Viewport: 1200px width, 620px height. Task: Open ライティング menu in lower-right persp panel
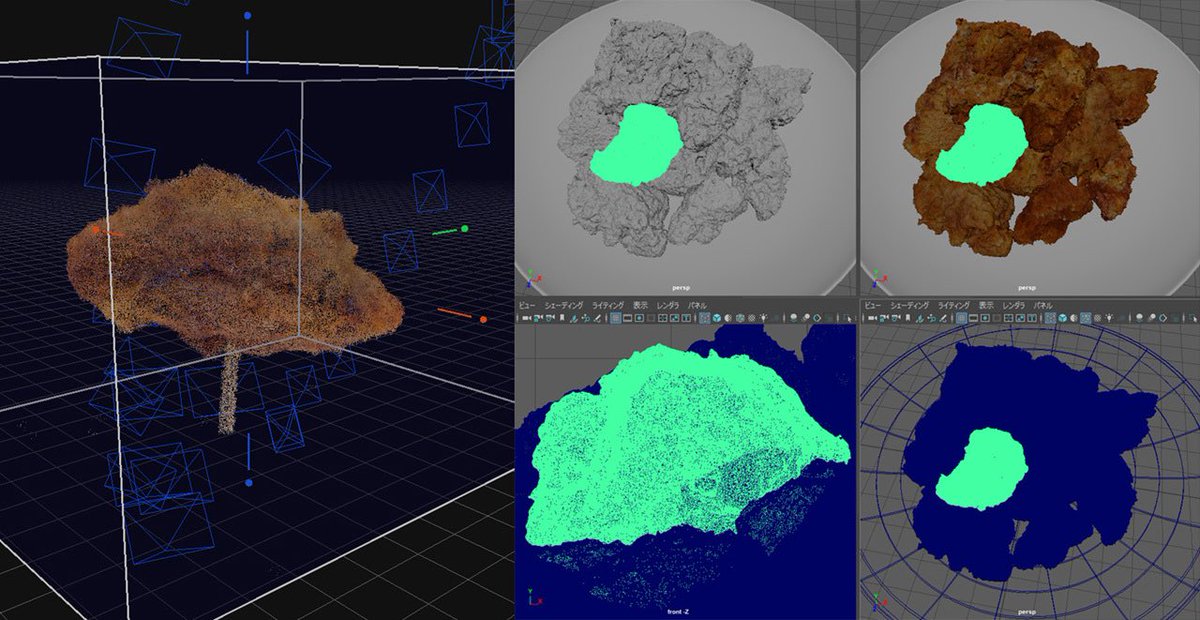[953, 304]
